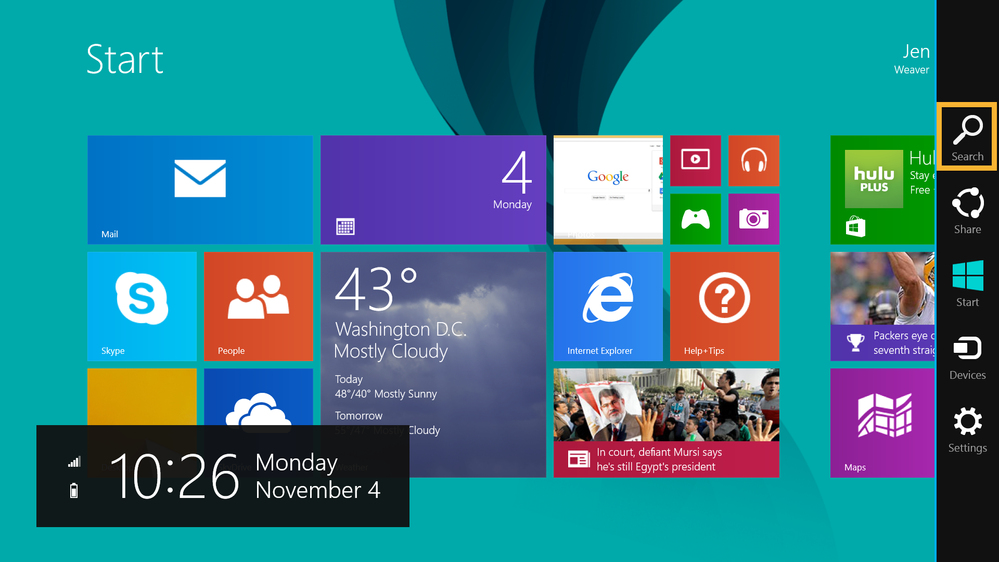This screenshot has height=562, width=999.
Task: Open the Help+Tips tile
Action: pos(724,306)
